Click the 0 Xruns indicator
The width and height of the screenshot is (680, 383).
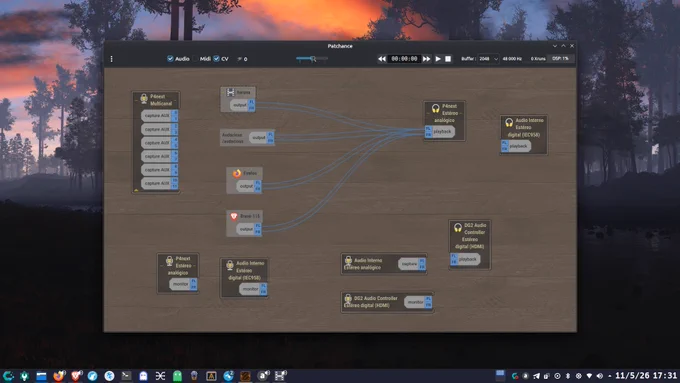[x=538, y=59]
